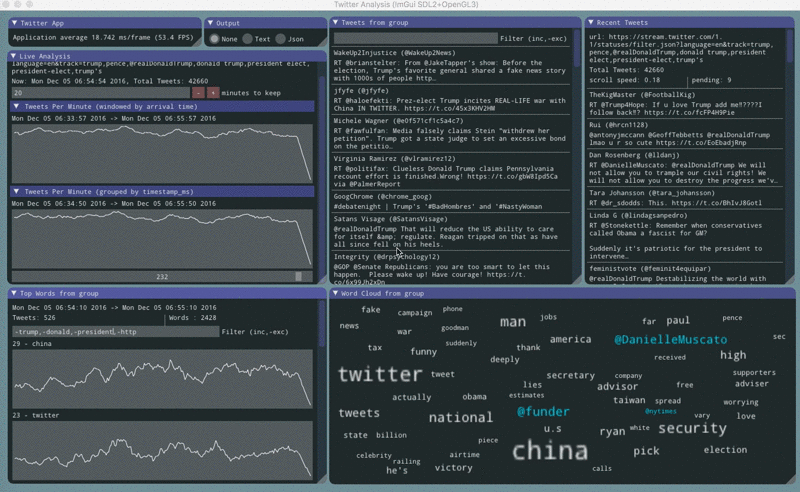The image size is (800, 492).
Task: Decrease minutes to keep with minus button
Action: [198, 93]
